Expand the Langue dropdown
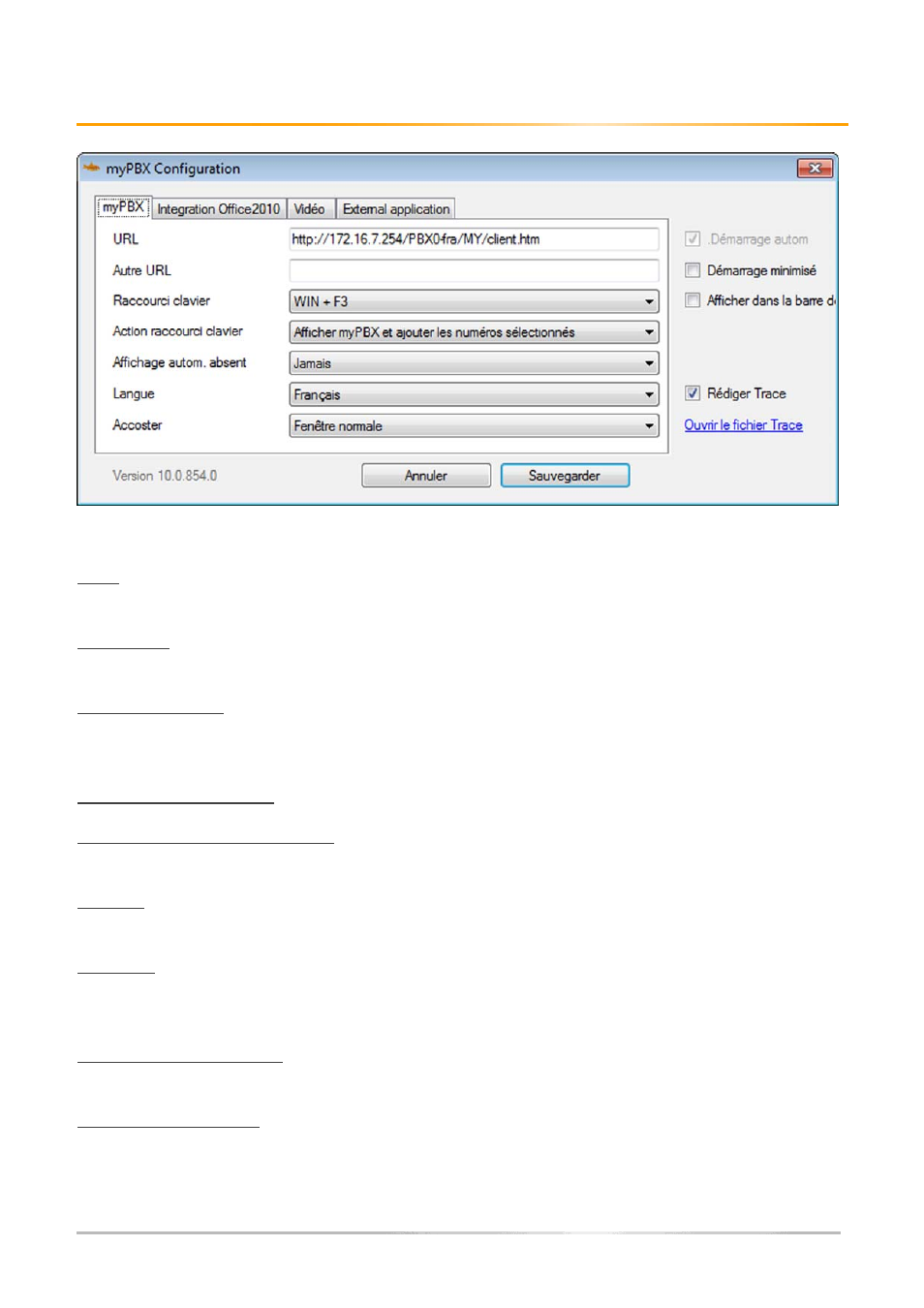924x1308 pixels. pyautogui.click(x=474, y=394)
